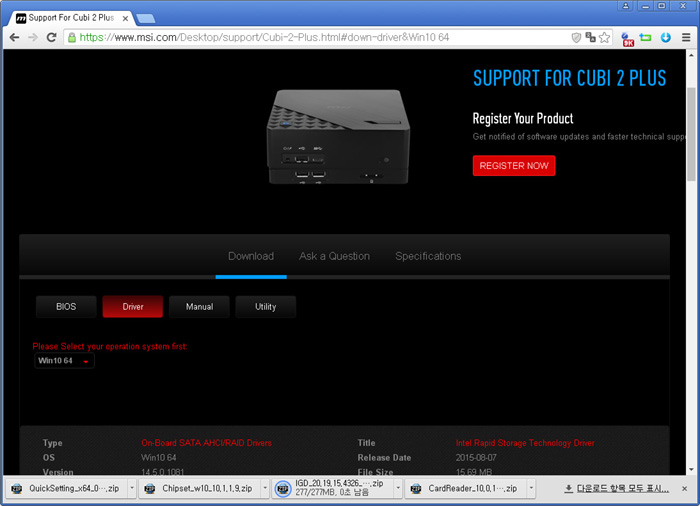Open the Win10 64 operating system dropdown
The height and width of the screenshot is (506, 700).
pyautogui.click(x=64, y=361)
